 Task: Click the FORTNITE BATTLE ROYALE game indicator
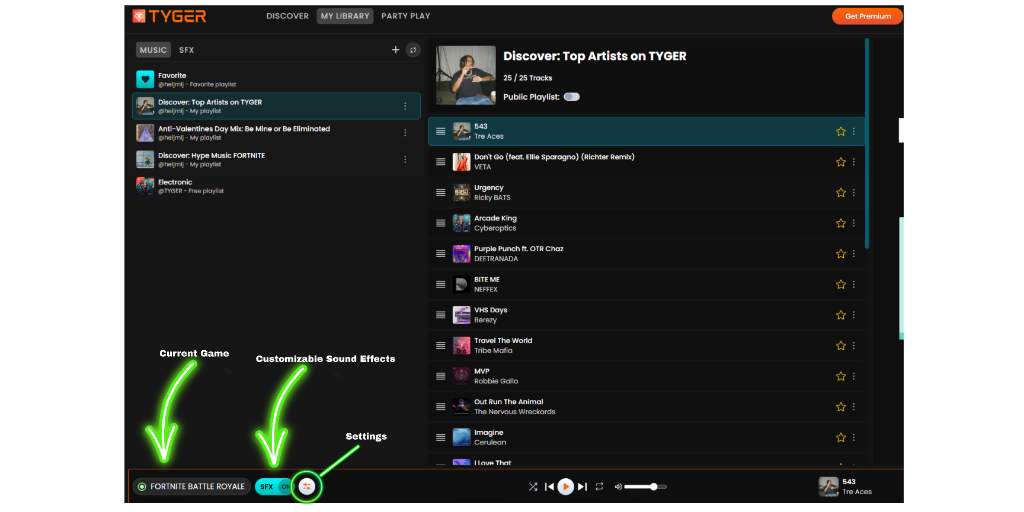pyautogui.click(x=192, y=487)
